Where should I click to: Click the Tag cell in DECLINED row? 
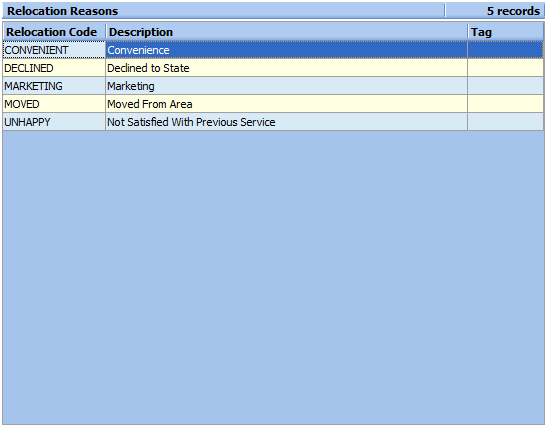coord(505,68)
